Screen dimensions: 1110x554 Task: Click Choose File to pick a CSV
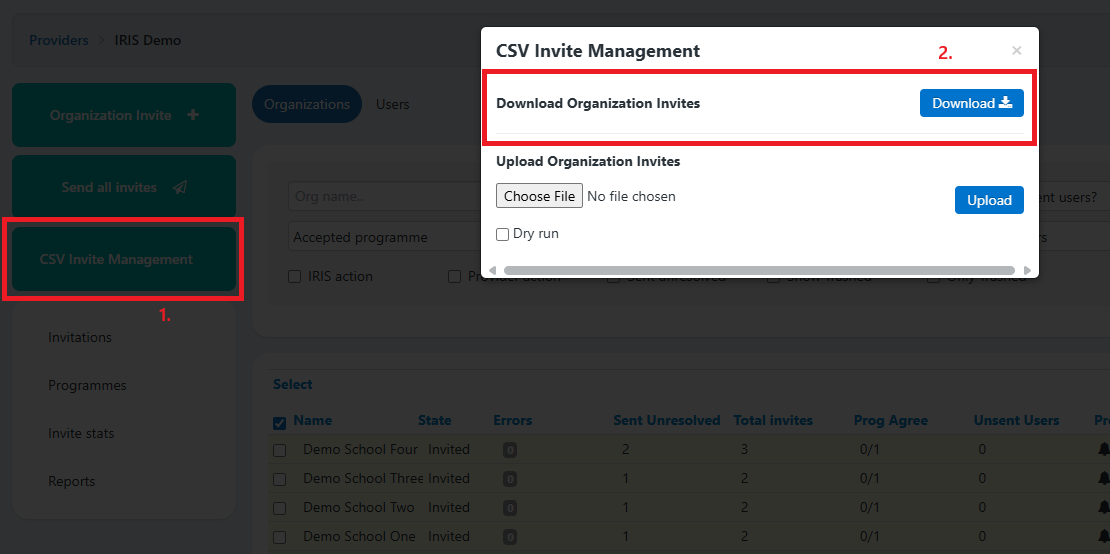pyautogui.click(x=539, y=196)
